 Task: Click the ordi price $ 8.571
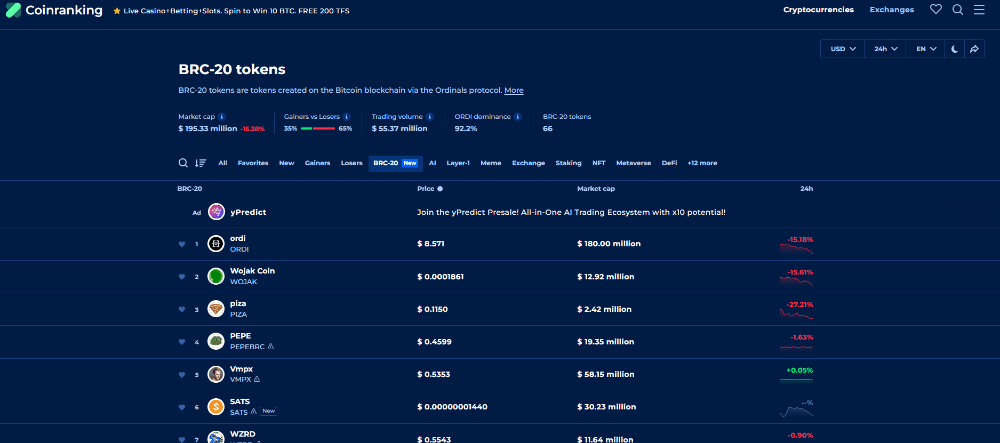point(430,244)
